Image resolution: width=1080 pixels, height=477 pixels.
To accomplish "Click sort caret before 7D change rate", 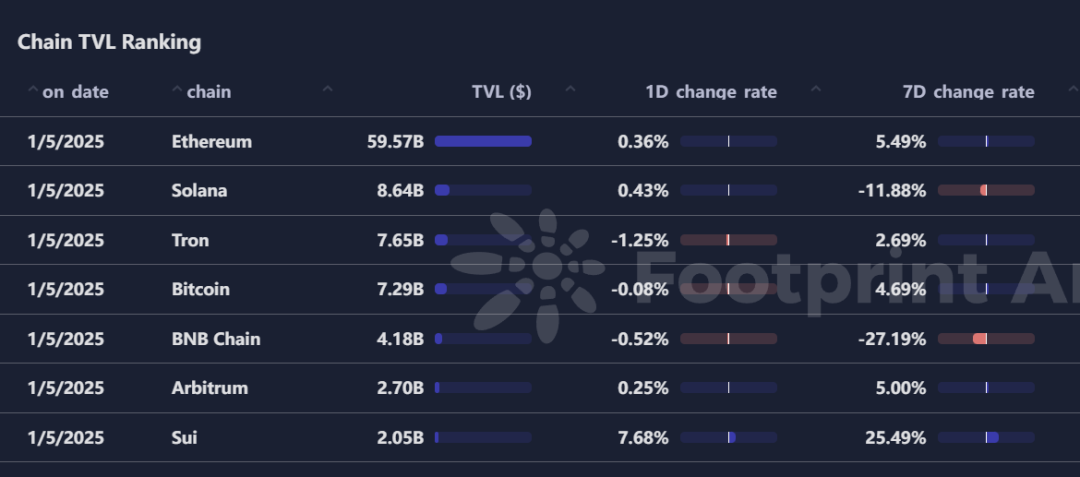I will pos(816,89).
